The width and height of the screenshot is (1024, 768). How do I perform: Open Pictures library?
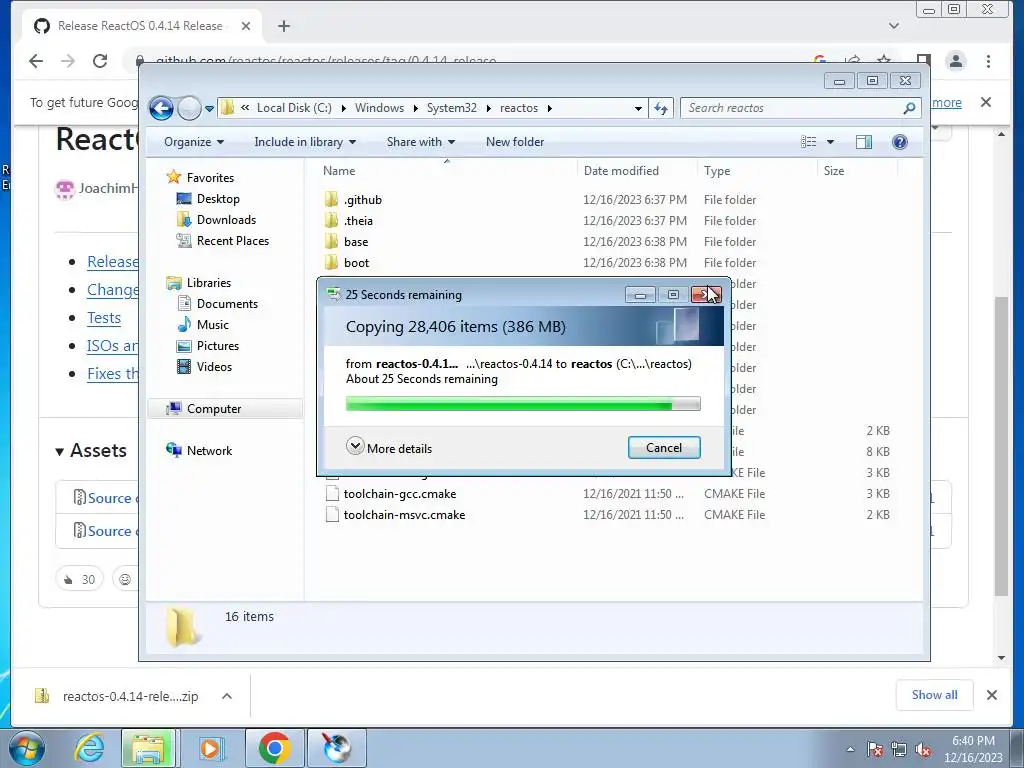click(x=217, y=345)
